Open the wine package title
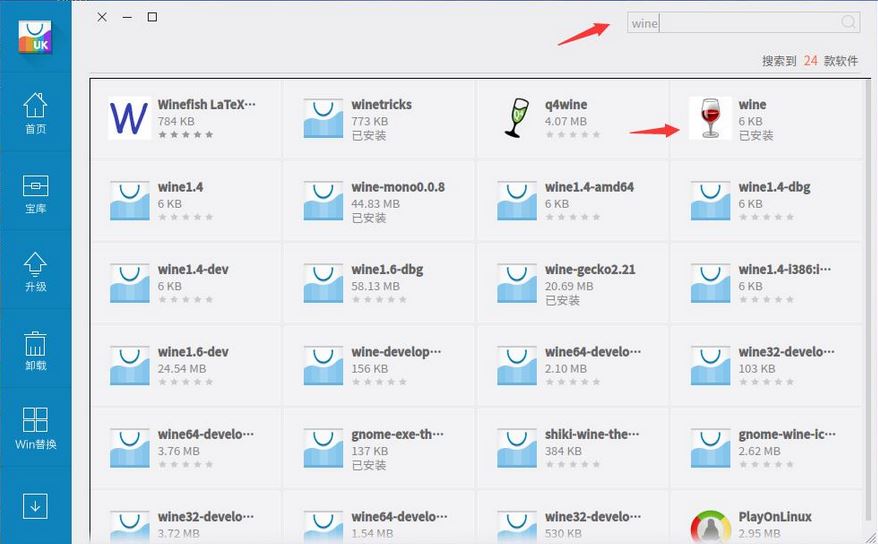Viewport: 878px width, 544px height. click(x=752, y=105)
